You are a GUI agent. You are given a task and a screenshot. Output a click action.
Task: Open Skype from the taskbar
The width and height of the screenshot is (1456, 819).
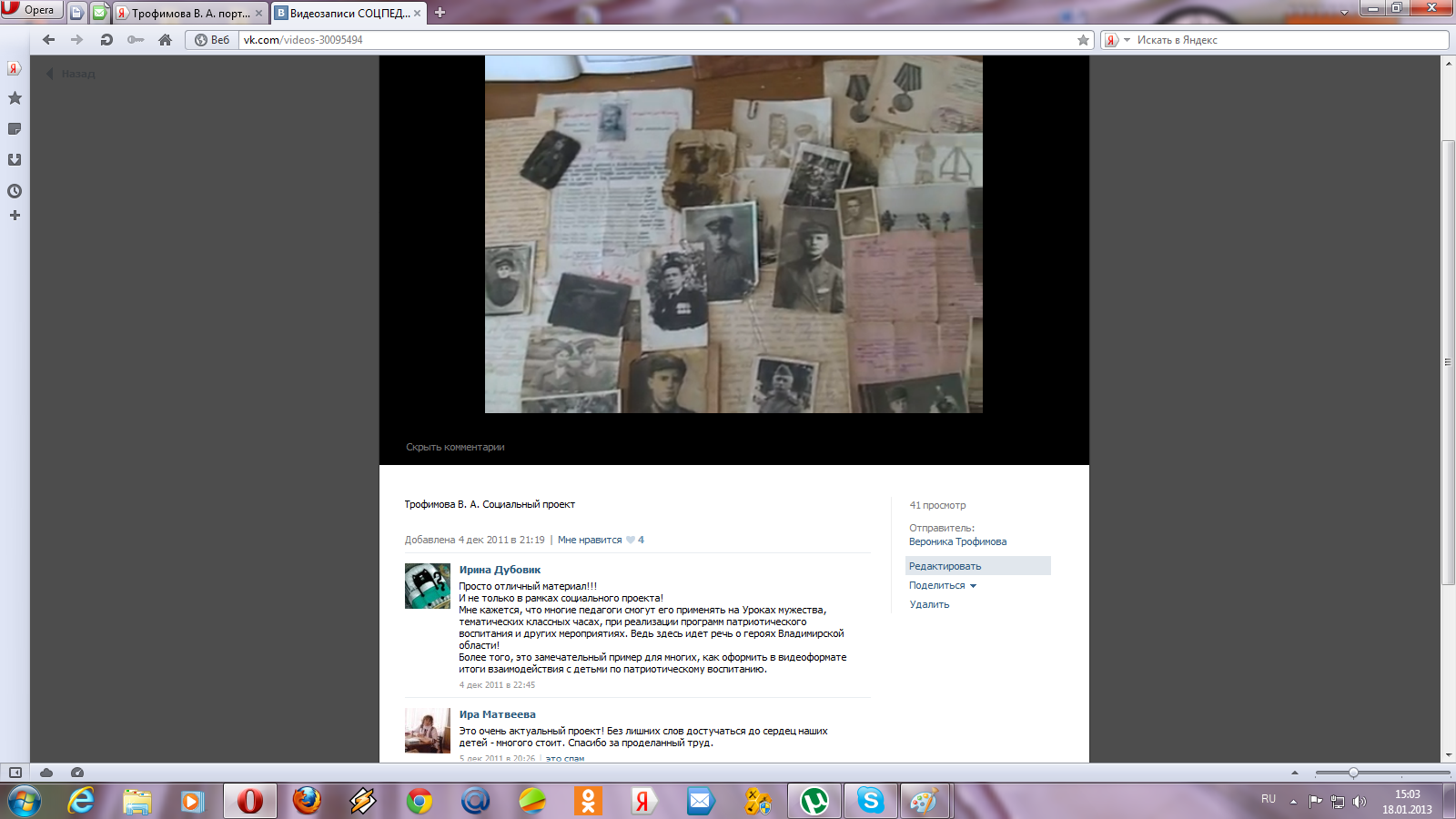[x=871, y=801]
